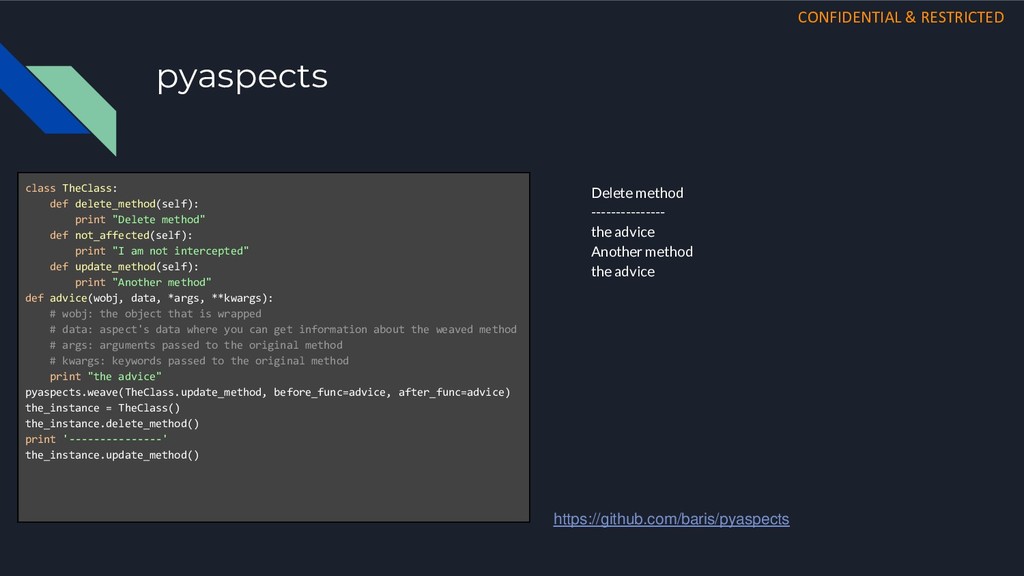Click the 'Delete method' output text
Screen dimensions: 1024x576
coord(637,193)
